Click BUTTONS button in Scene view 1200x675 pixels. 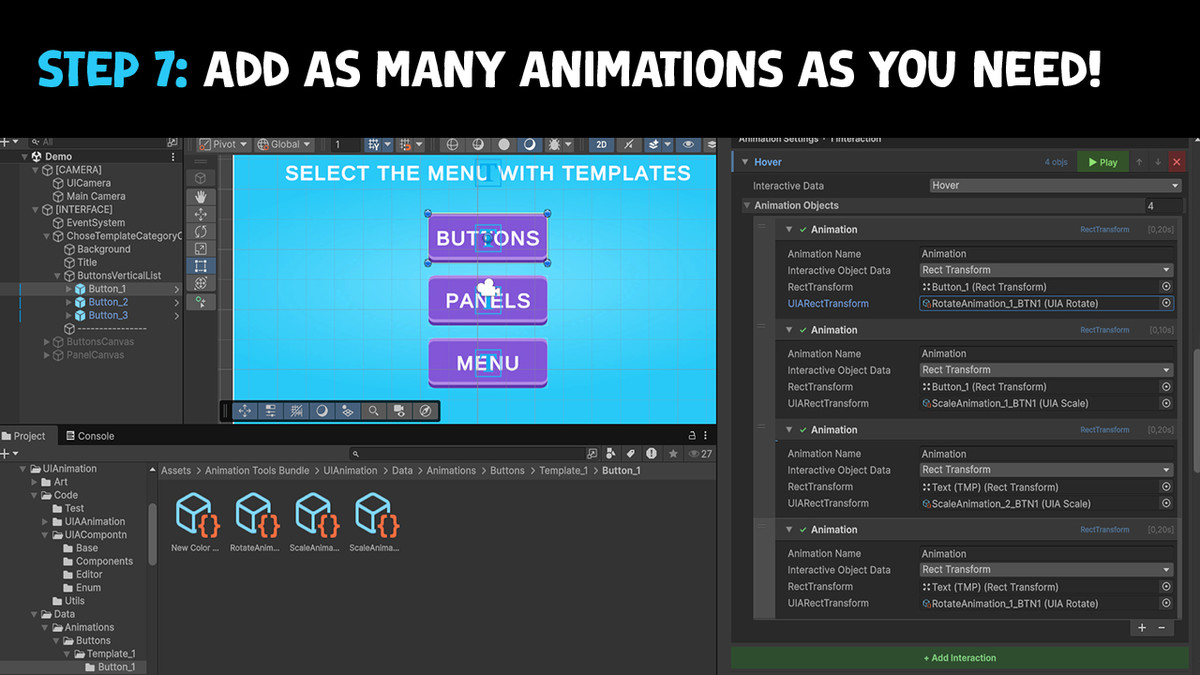[488, 239]
